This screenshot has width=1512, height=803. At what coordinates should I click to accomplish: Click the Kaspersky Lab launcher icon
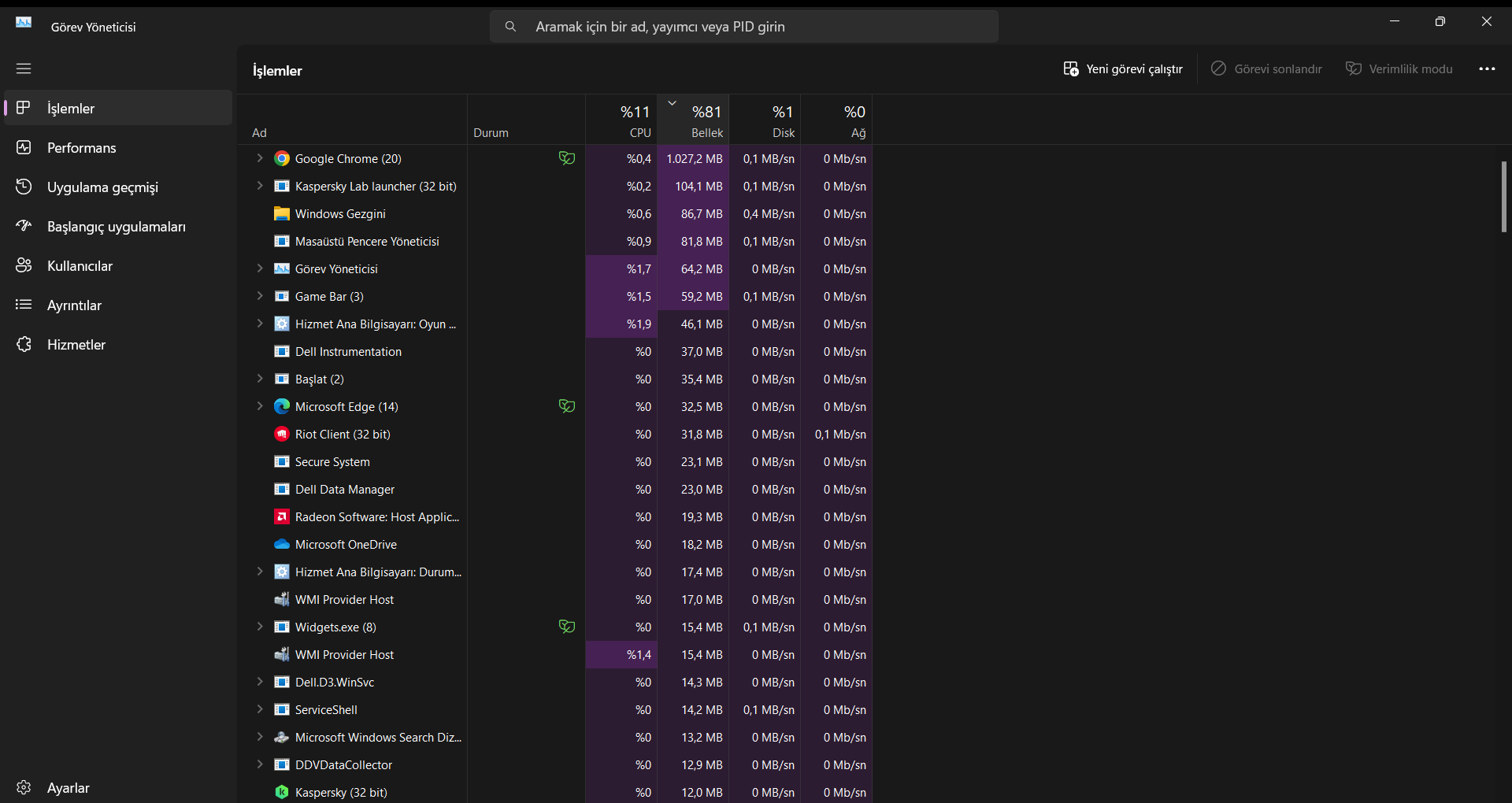282,186
